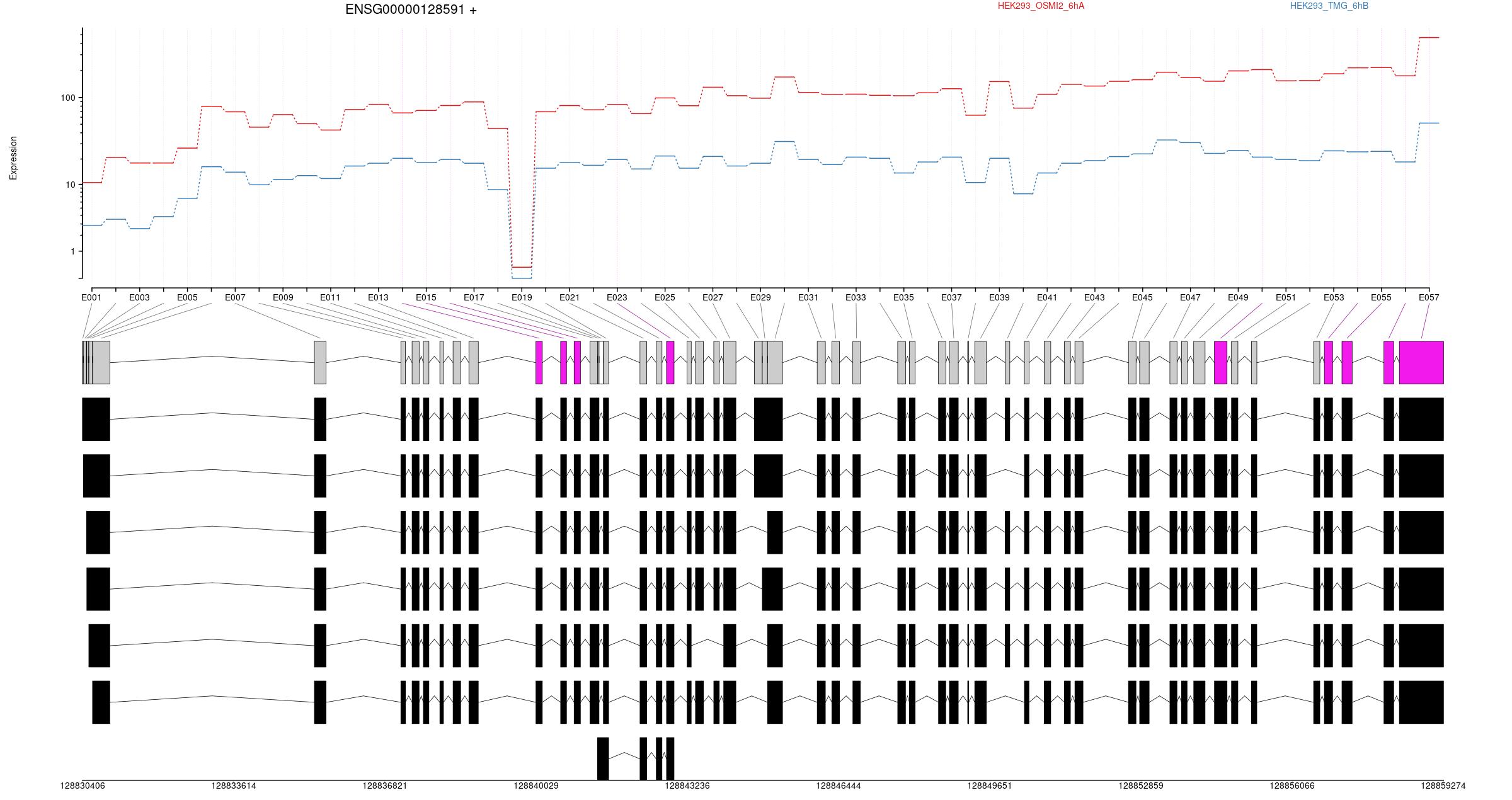Click exon label E047
1512x800 pixels.
1190,297
